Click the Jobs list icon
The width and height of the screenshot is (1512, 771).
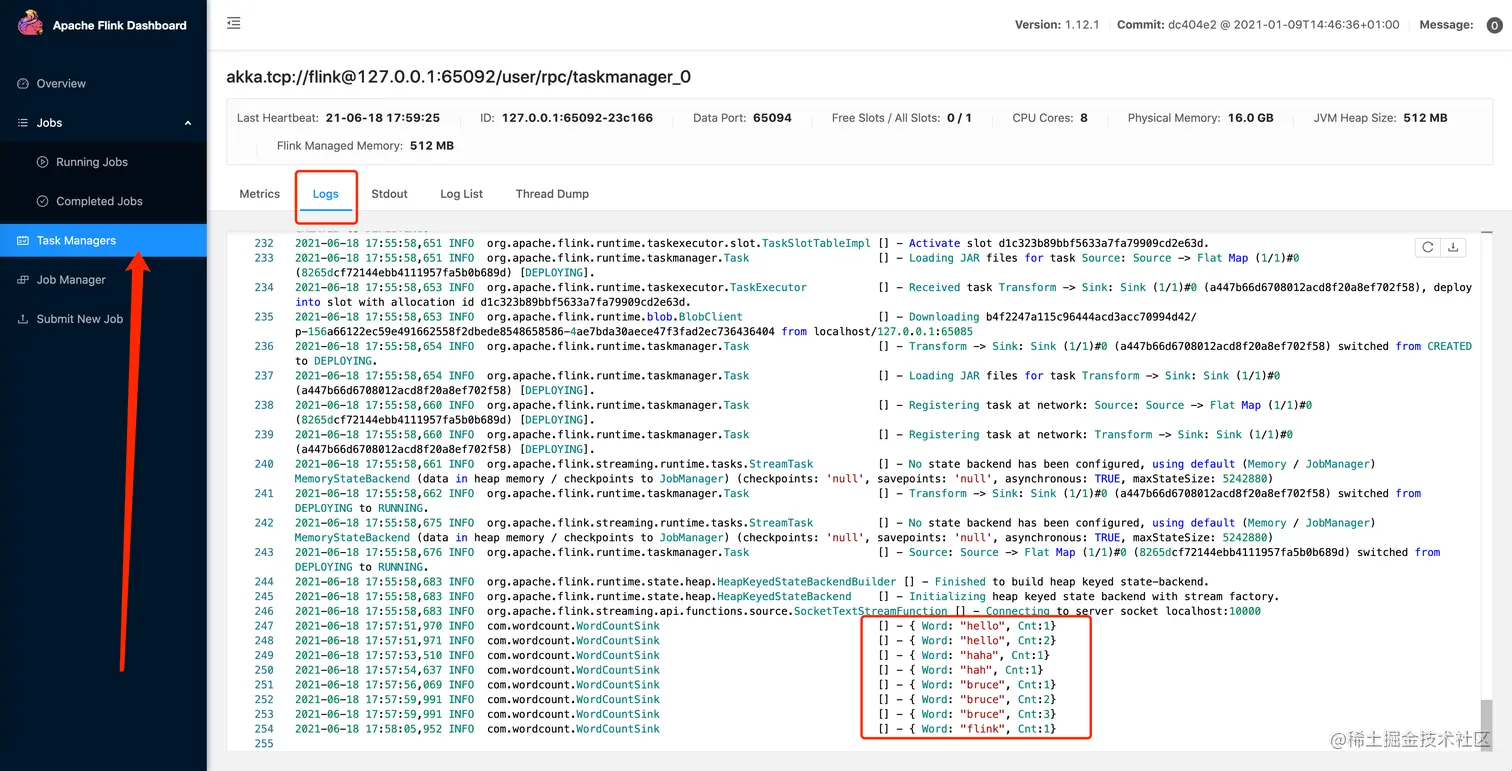point(23,123)
